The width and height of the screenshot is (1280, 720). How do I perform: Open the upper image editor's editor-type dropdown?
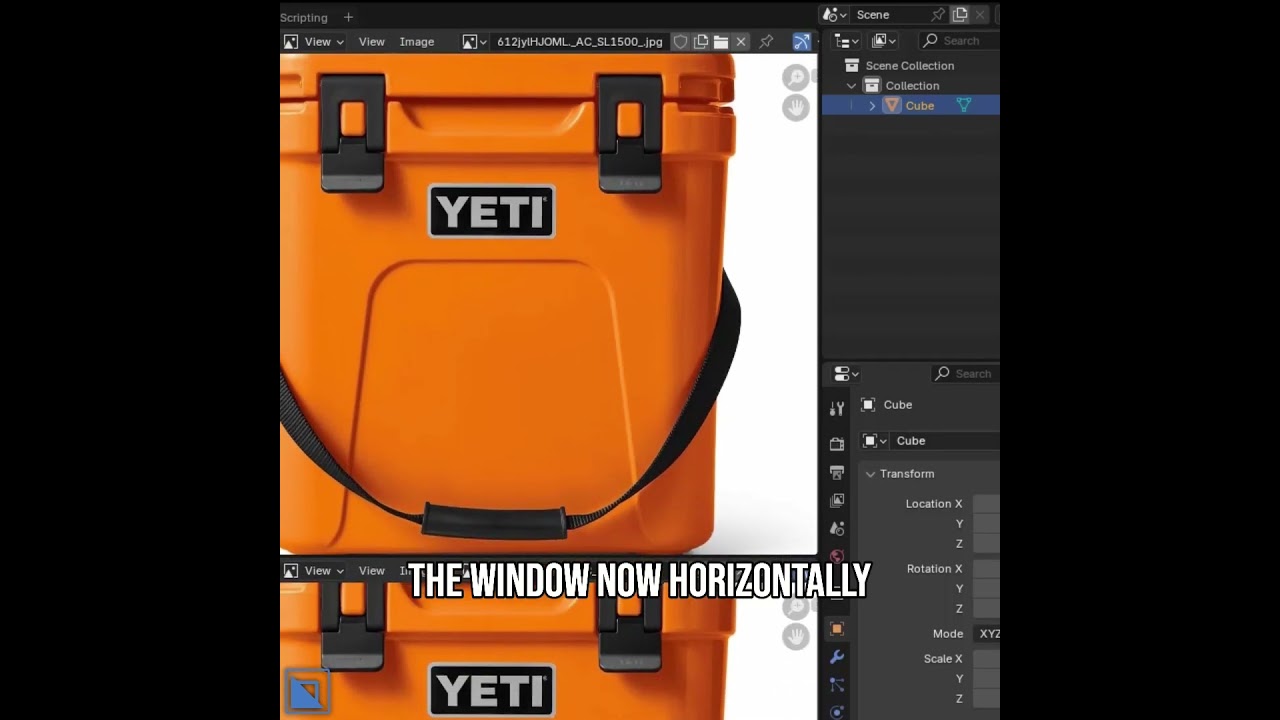click(x=290, y=42)
